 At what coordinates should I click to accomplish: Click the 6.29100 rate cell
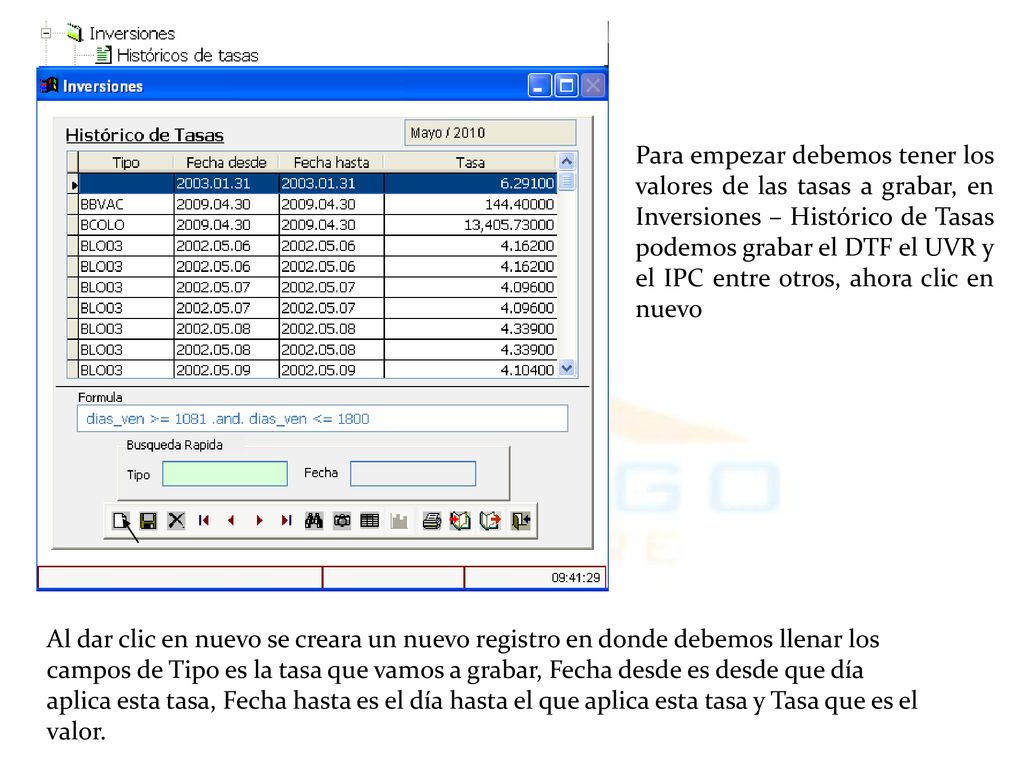click(470, 184)
